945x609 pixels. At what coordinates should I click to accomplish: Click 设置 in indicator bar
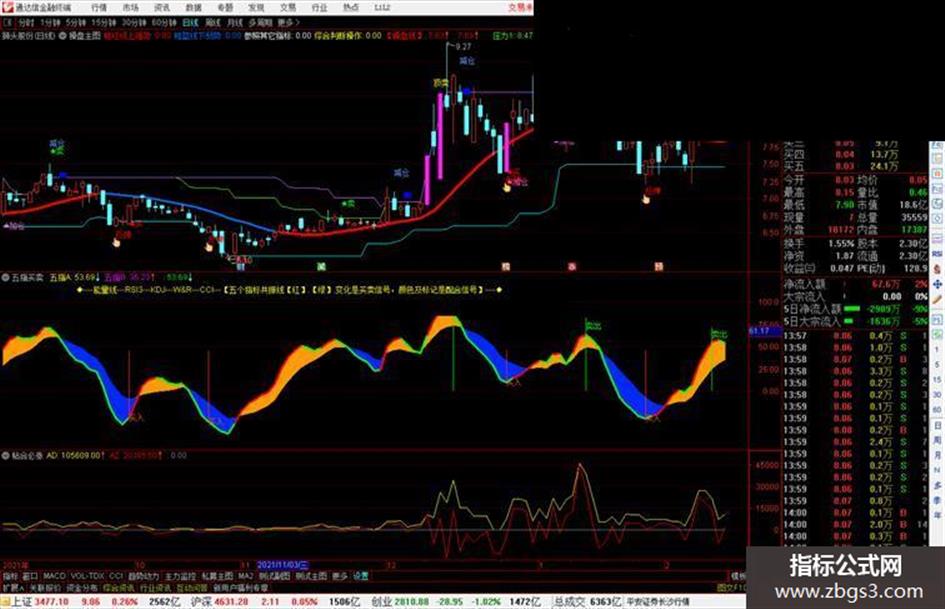pos(360,576)
